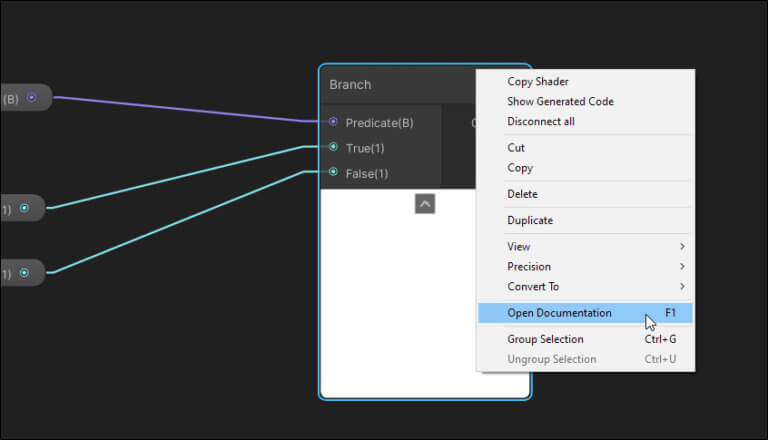Screen dimensions: 768x440
Task: Click the purple (B) output port on left node
Action: tap(31, 98)
